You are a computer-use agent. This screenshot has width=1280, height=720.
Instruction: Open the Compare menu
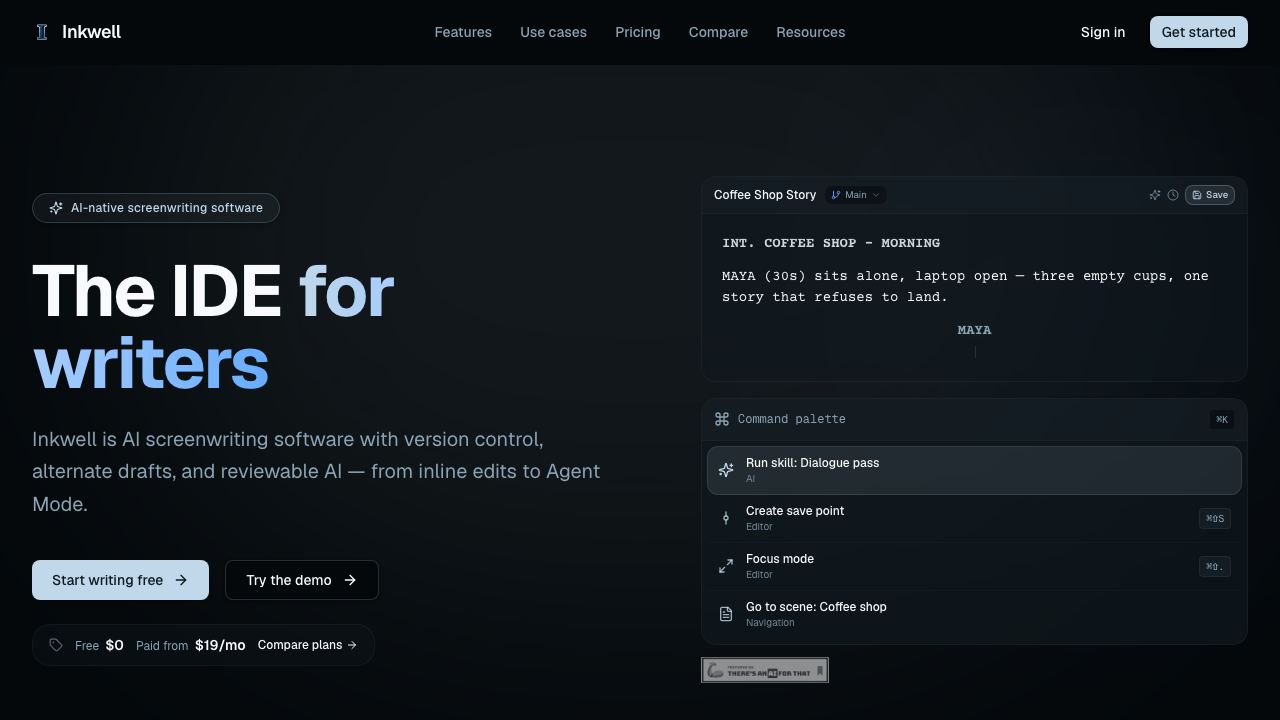718,32
